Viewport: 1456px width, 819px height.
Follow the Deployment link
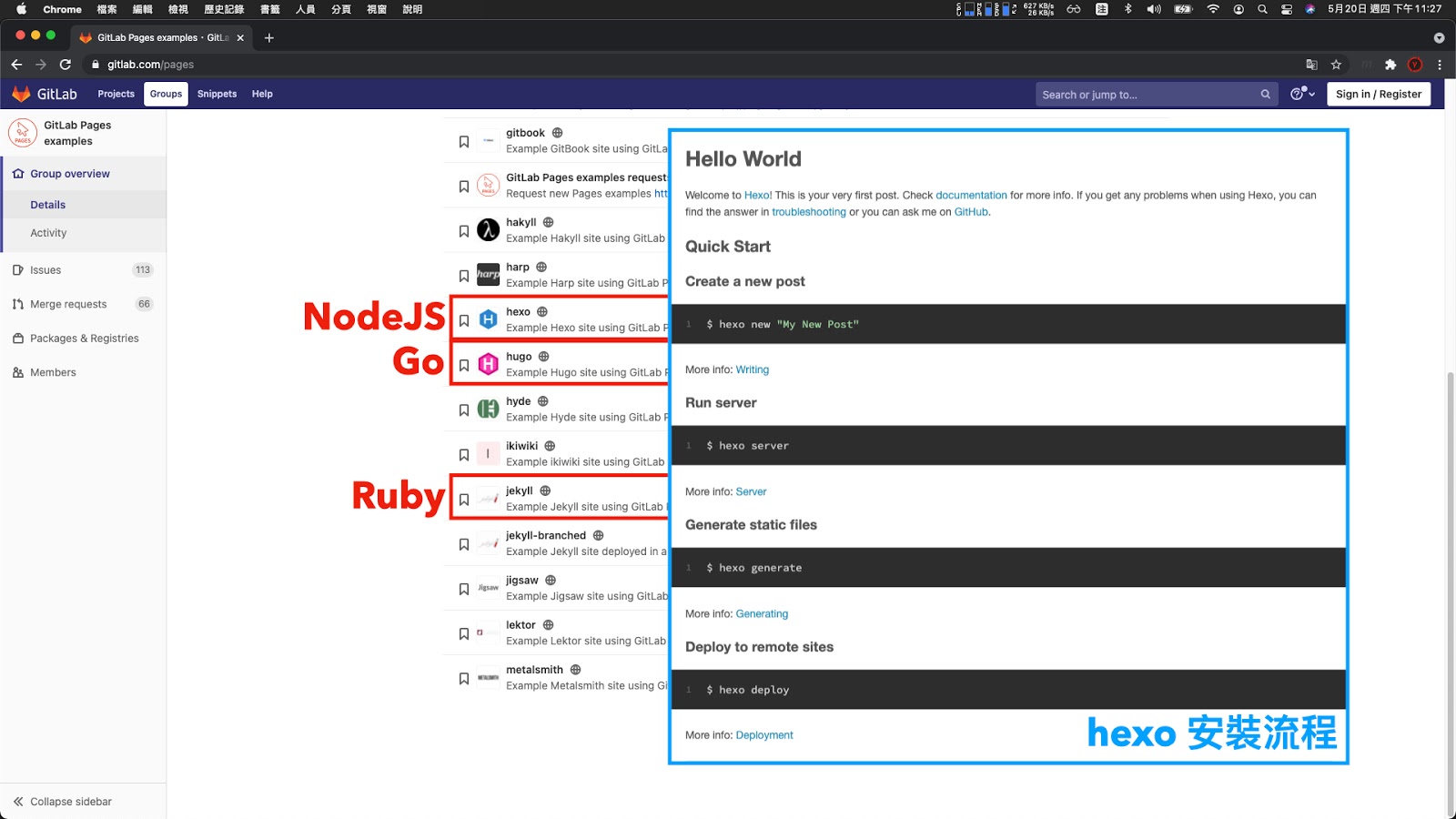764,735
